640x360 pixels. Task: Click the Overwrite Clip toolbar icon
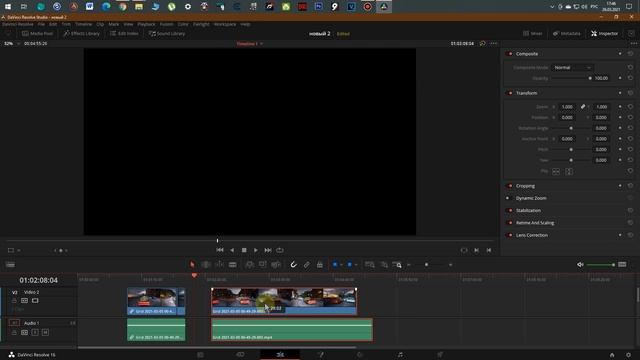pyautogui.click(x=263, y=265)
